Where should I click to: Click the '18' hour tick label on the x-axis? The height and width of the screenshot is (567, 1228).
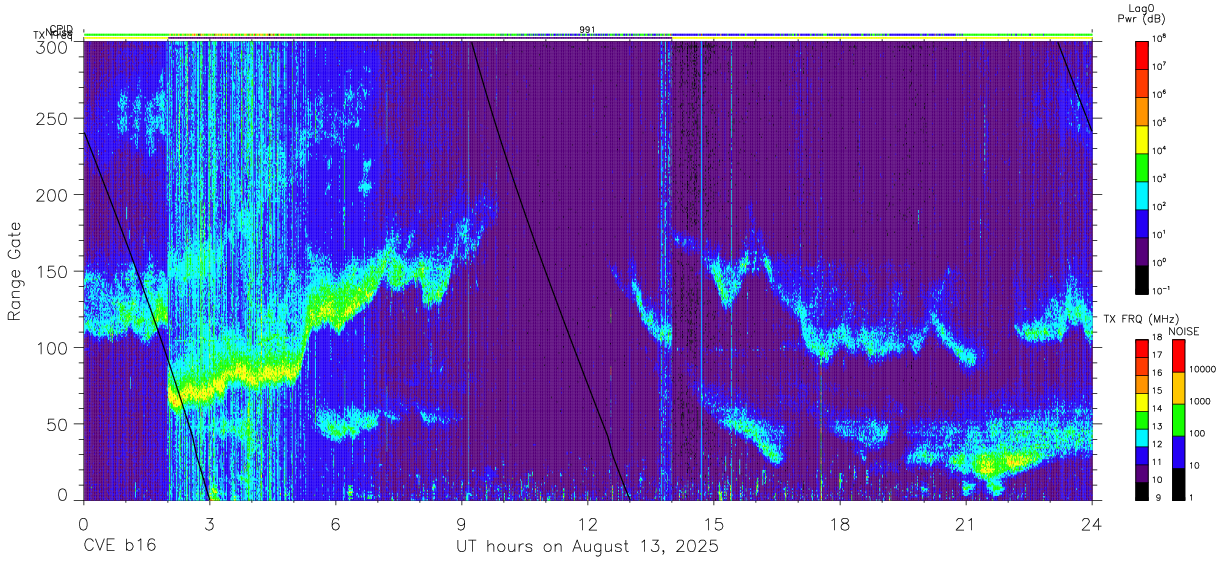click(x=839, y=523)
